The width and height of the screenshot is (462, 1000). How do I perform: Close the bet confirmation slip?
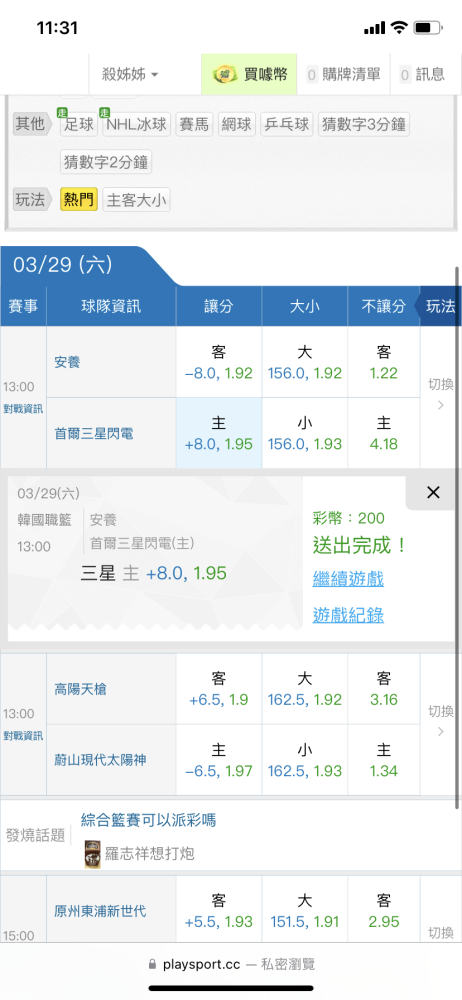[433, 492]
